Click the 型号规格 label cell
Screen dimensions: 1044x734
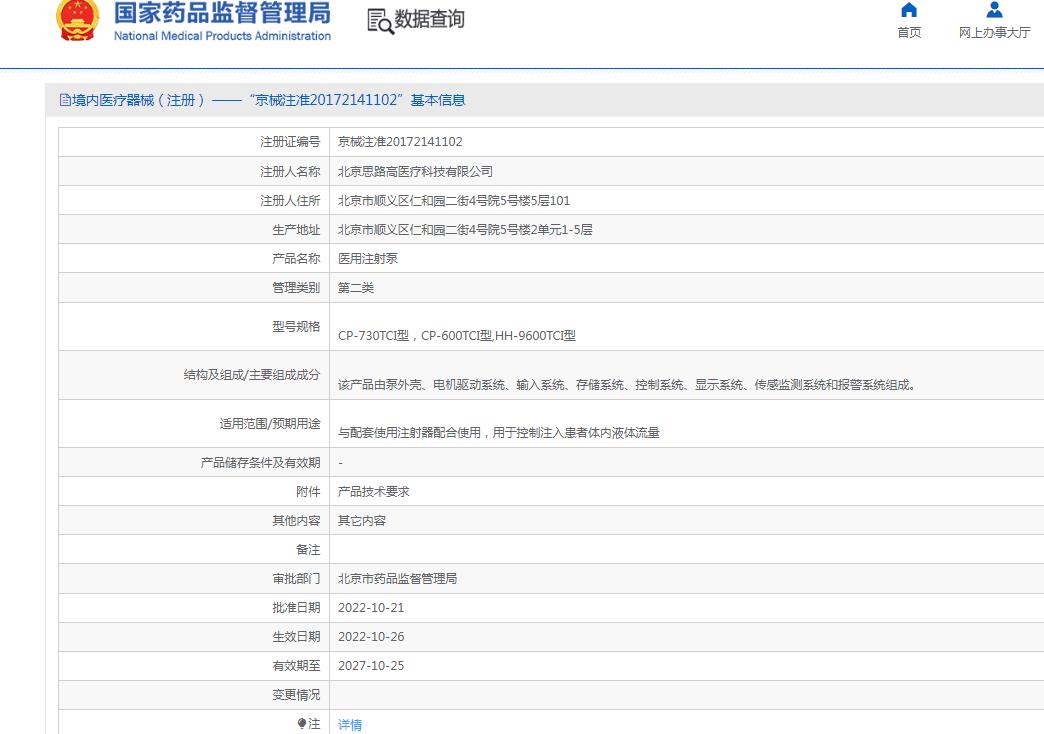194,326
